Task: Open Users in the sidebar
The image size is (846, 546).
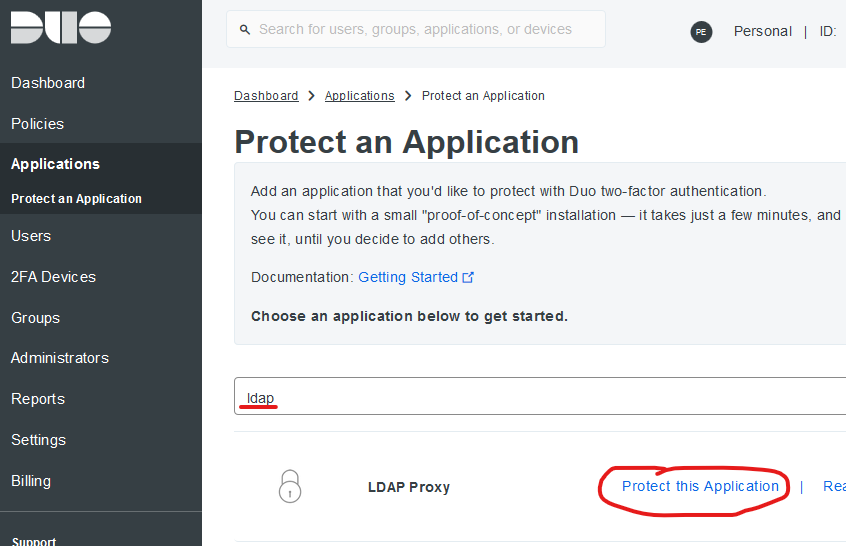Action: [x=31, y=236]
